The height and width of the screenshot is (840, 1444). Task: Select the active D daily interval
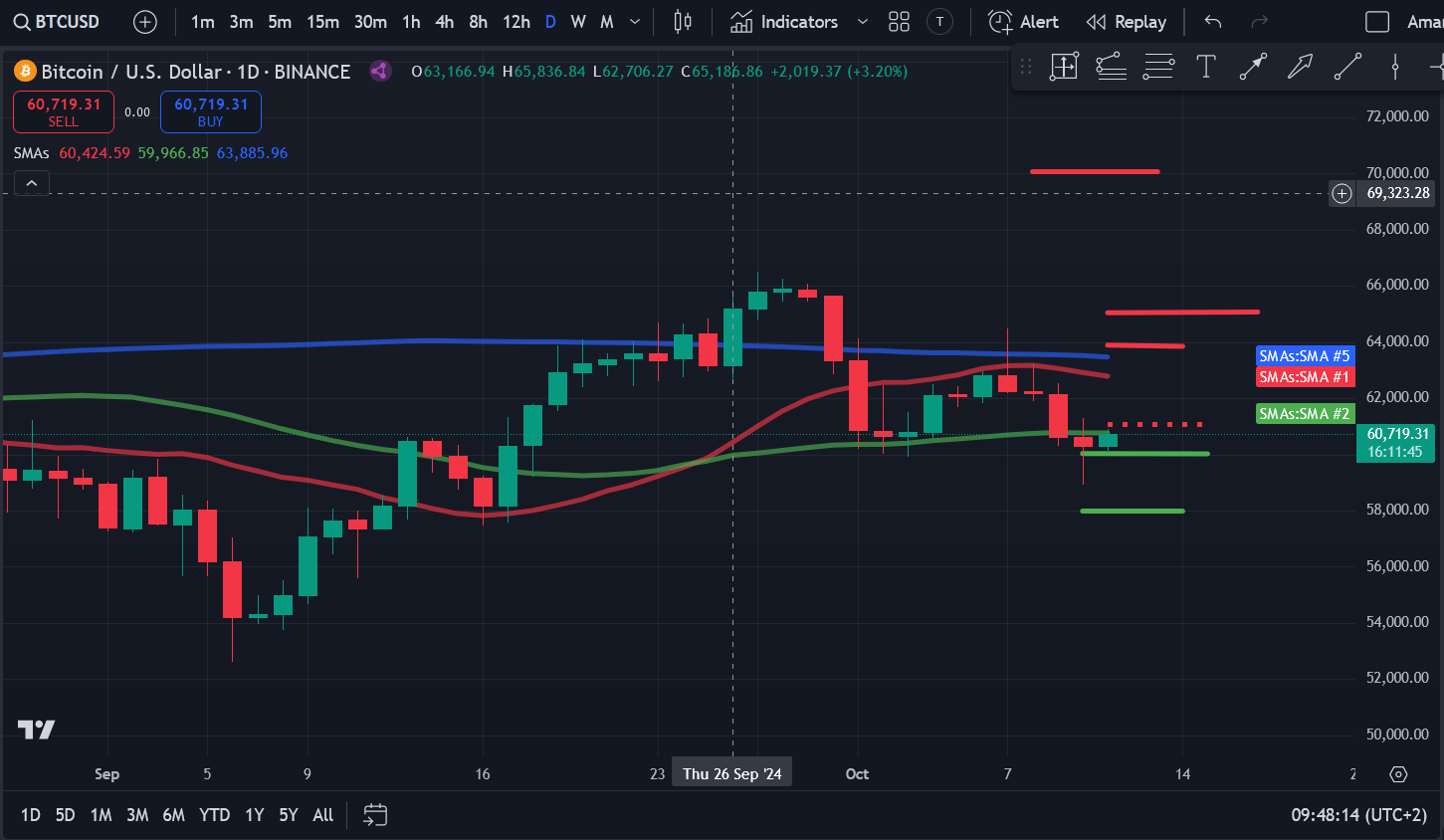point(550,22)
